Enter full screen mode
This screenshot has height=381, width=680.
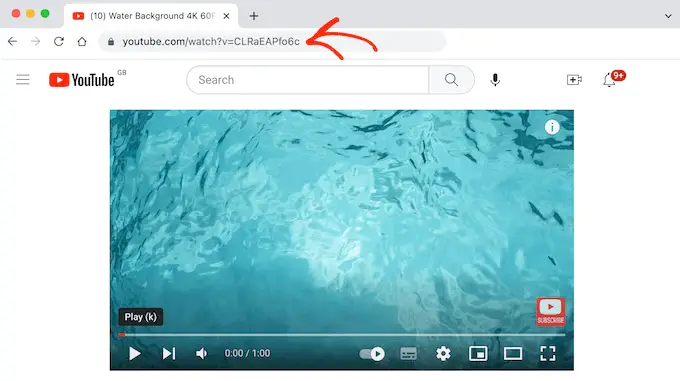point(548,354)
